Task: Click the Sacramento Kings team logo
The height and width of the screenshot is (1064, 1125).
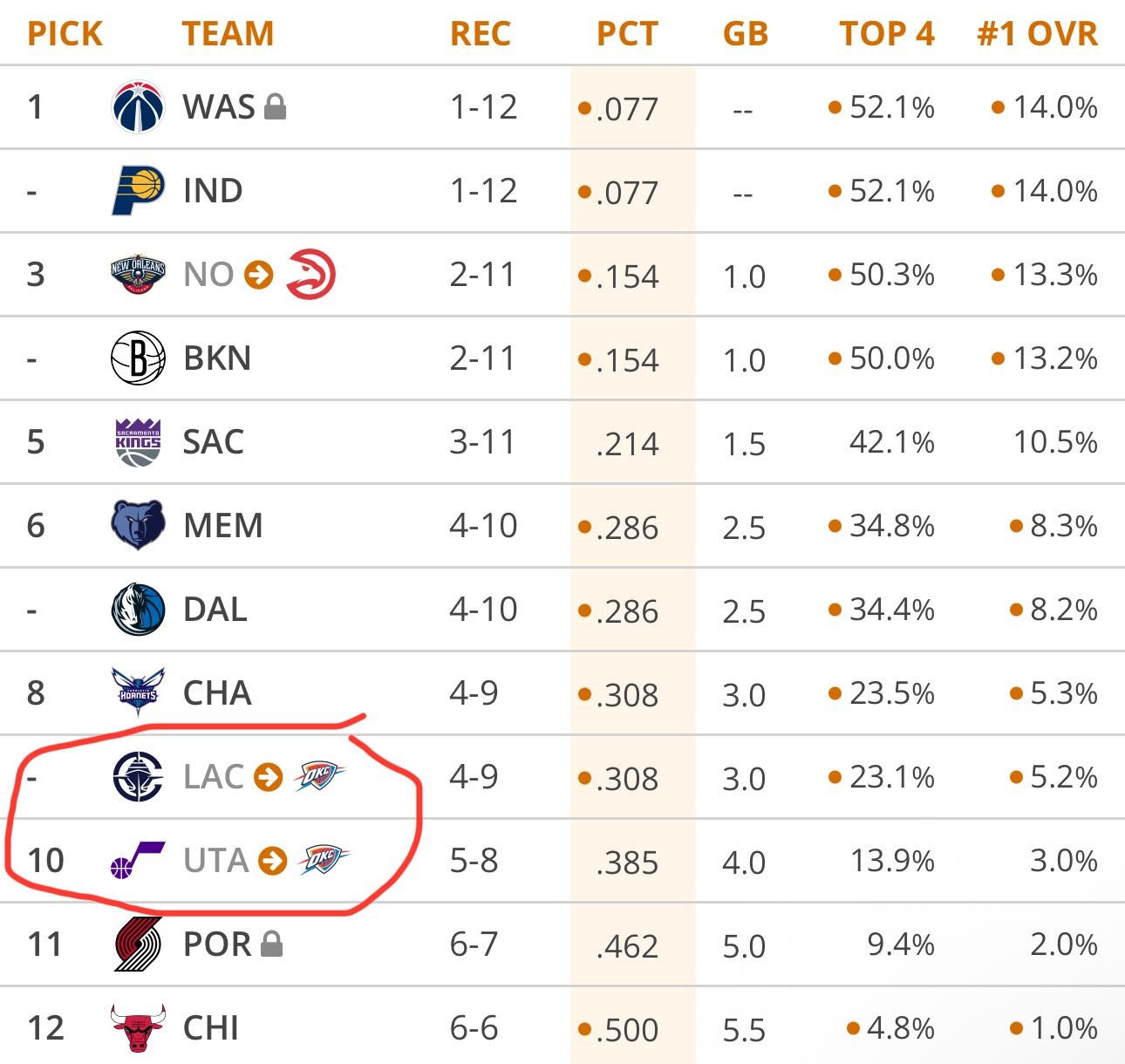Action: 138,442
